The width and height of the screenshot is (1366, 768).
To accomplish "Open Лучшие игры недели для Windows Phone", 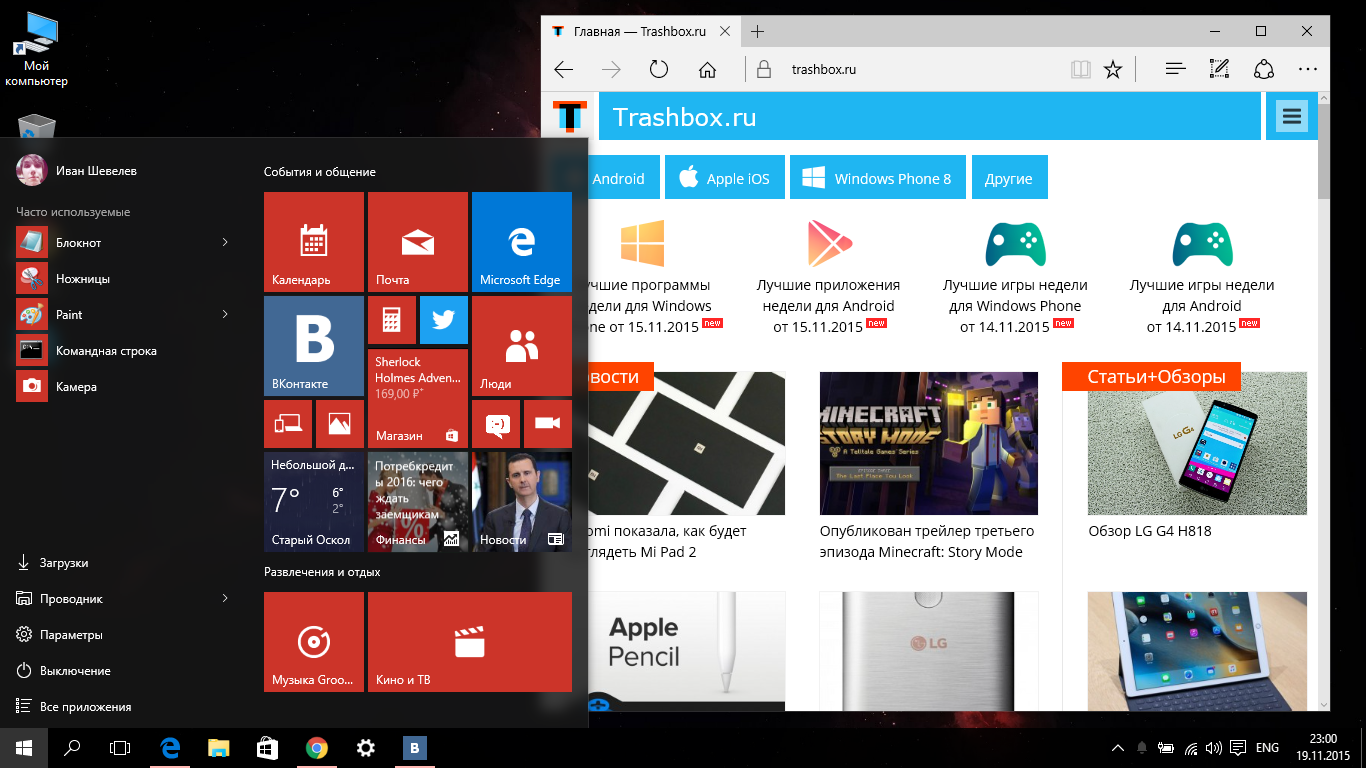I will tap(1015, 306).
